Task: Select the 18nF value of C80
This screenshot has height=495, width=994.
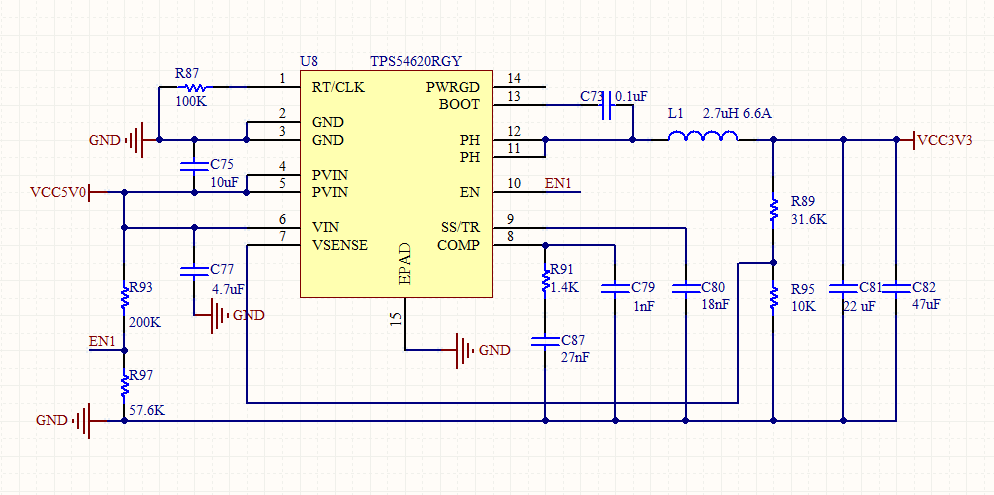Action: click(x=715, y=304)
